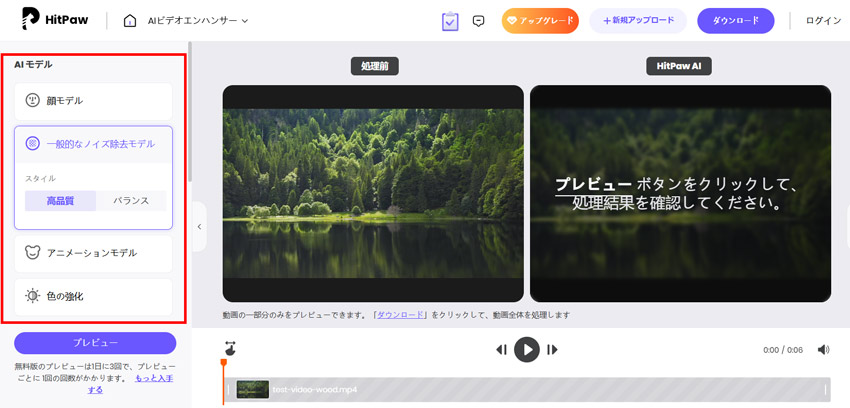
Task: Click the animation model bear icon
Action: click(33, 252)
